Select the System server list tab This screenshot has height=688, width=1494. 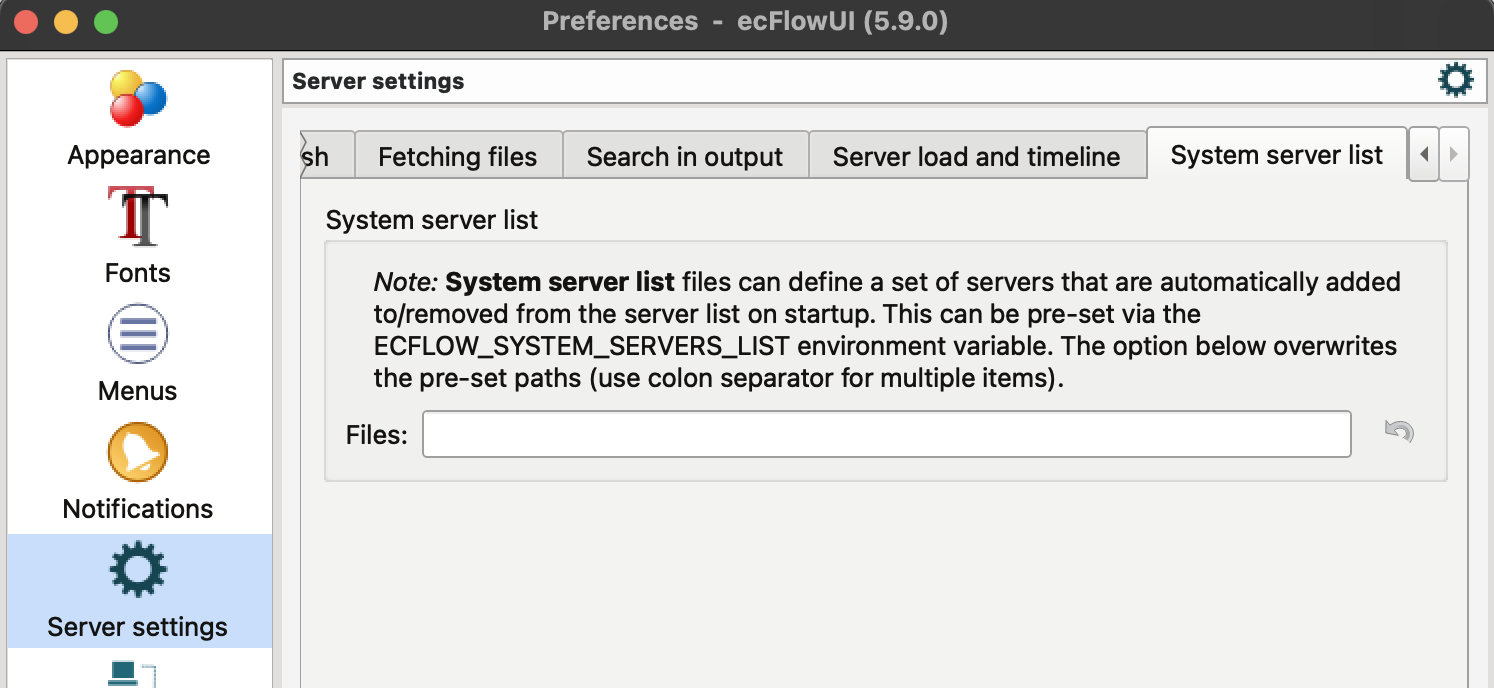1277,154
